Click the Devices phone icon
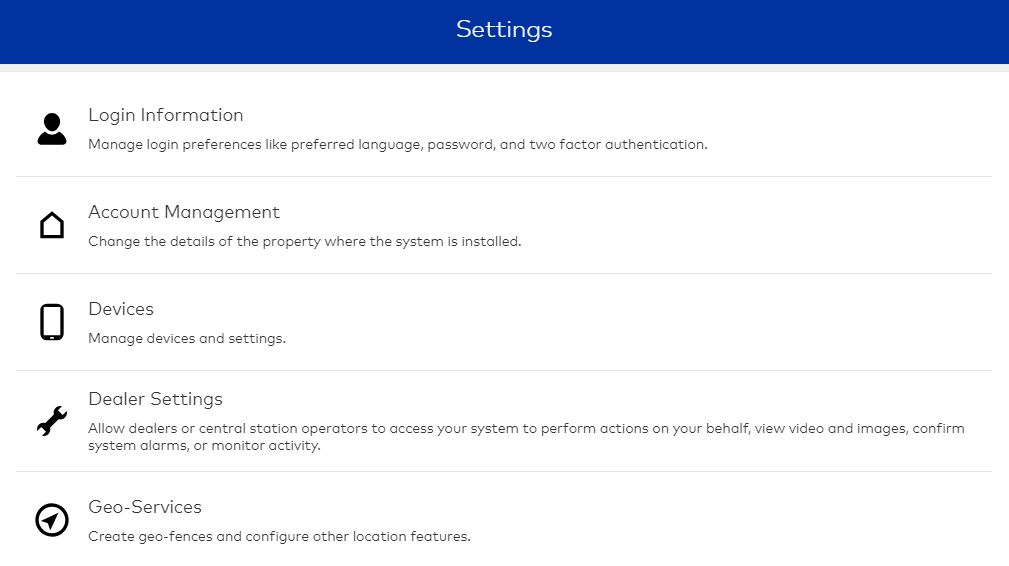This screenshot has height=566, width=1009. pos(51,322)
